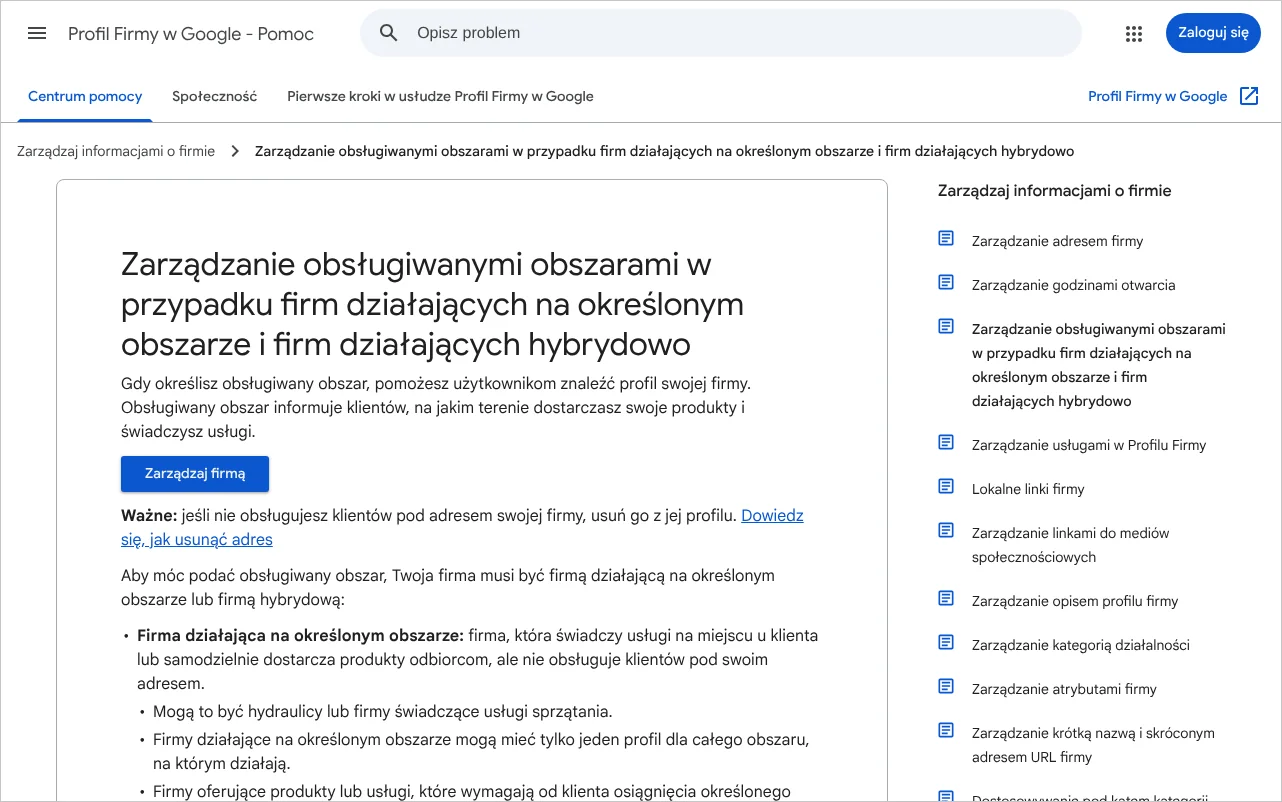Open the Profil Firmy w Google link
Image resolution: width=1282 pixels, height=802 pixels.
tap(1158, 96)
